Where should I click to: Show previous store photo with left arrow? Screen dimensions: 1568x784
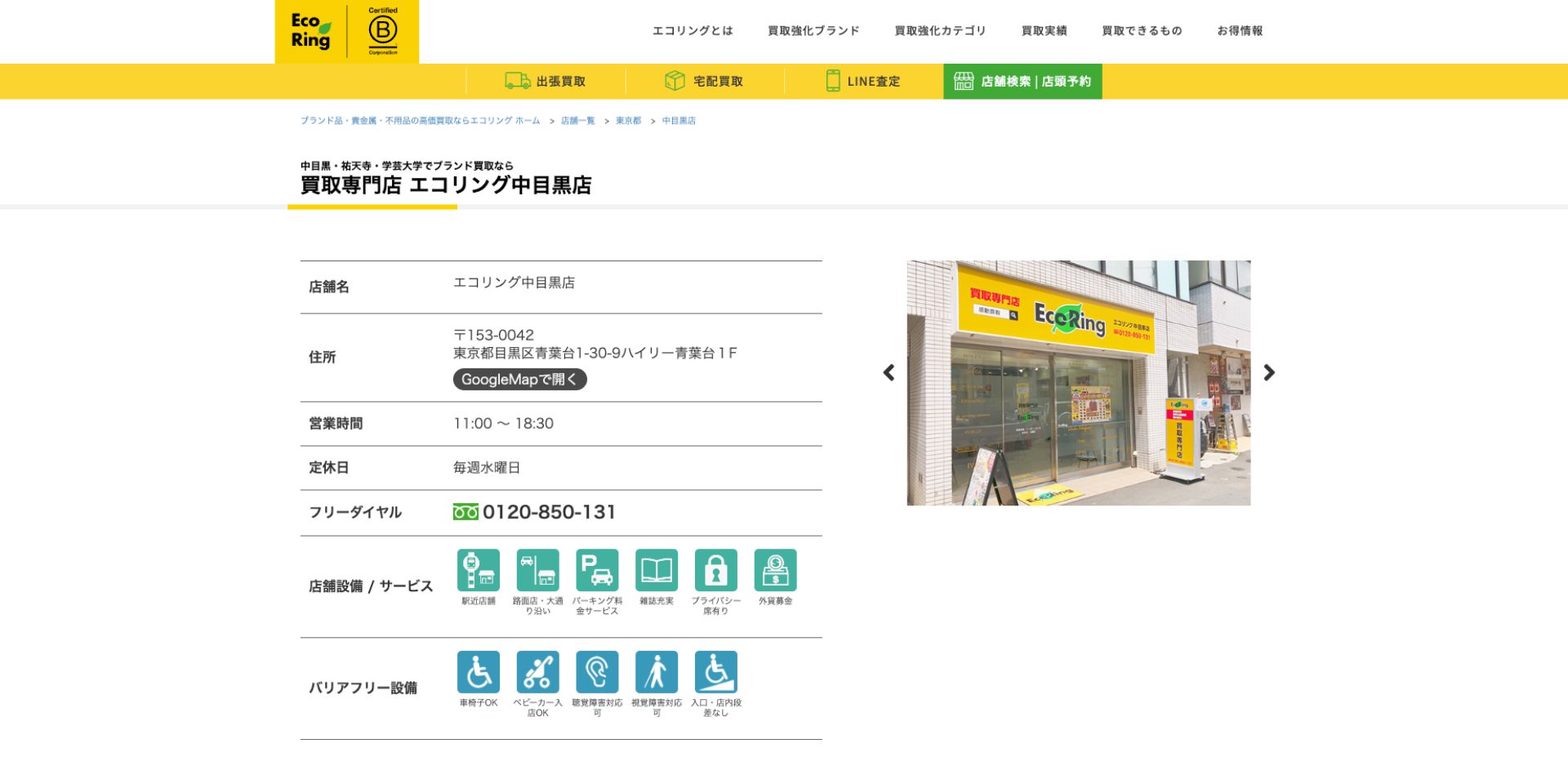(x=889, y=372)
